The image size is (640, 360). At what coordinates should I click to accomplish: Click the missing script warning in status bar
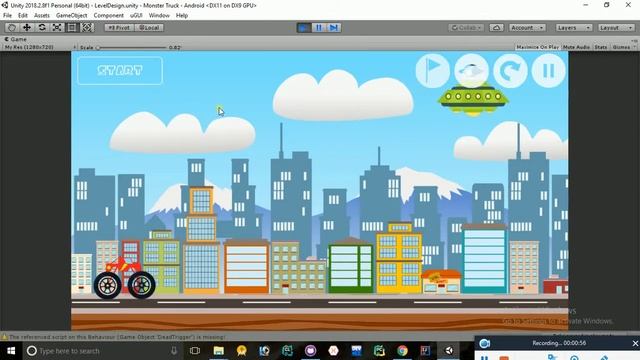(114, 337)
